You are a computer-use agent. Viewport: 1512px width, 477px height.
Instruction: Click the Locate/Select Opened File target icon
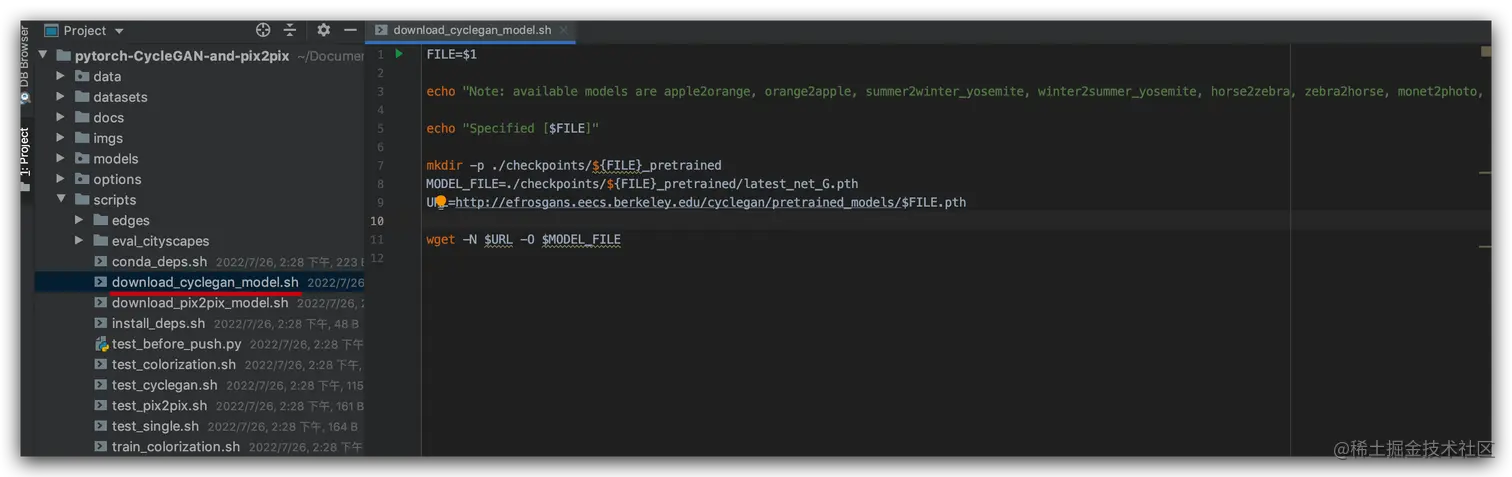click(263, 30)
